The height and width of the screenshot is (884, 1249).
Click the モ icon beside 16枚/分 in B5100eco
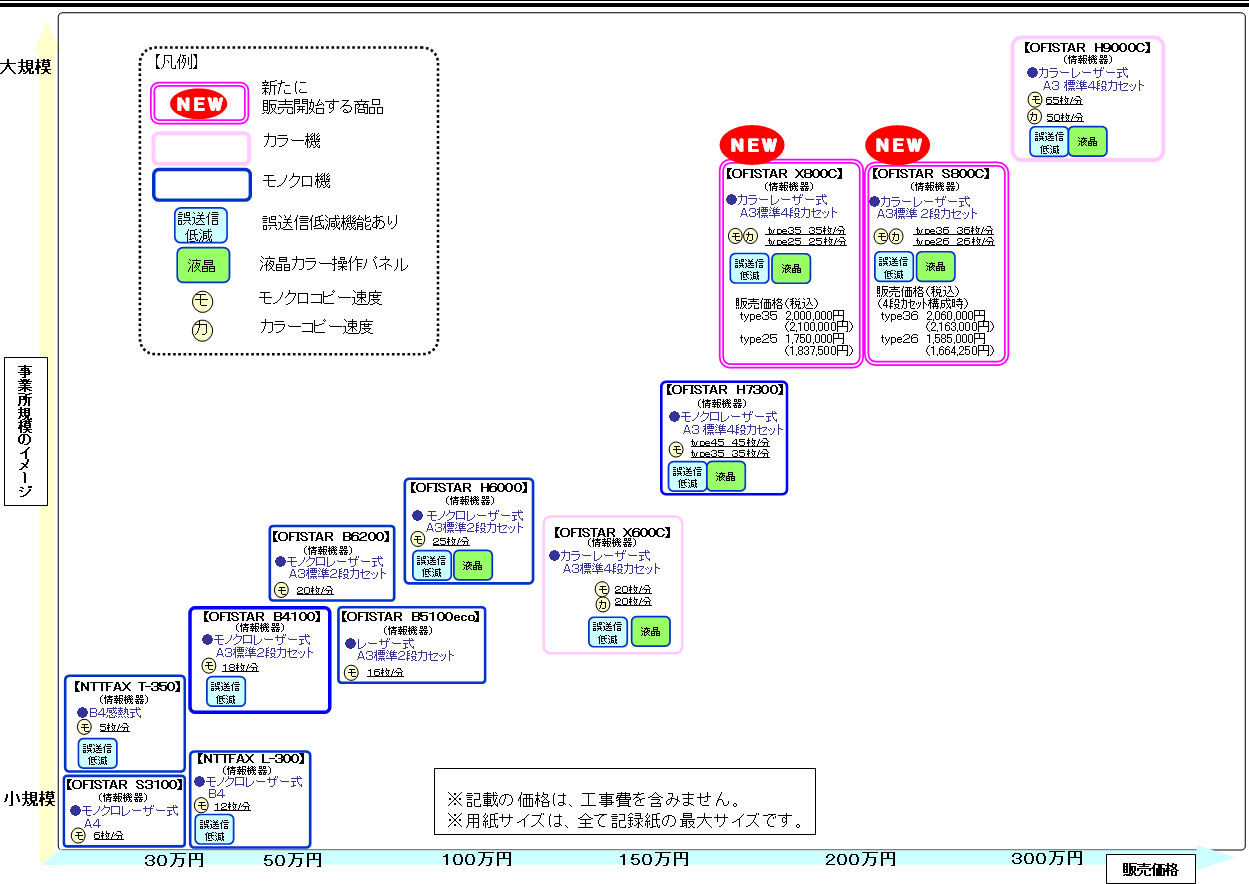[x=351, y=673]
